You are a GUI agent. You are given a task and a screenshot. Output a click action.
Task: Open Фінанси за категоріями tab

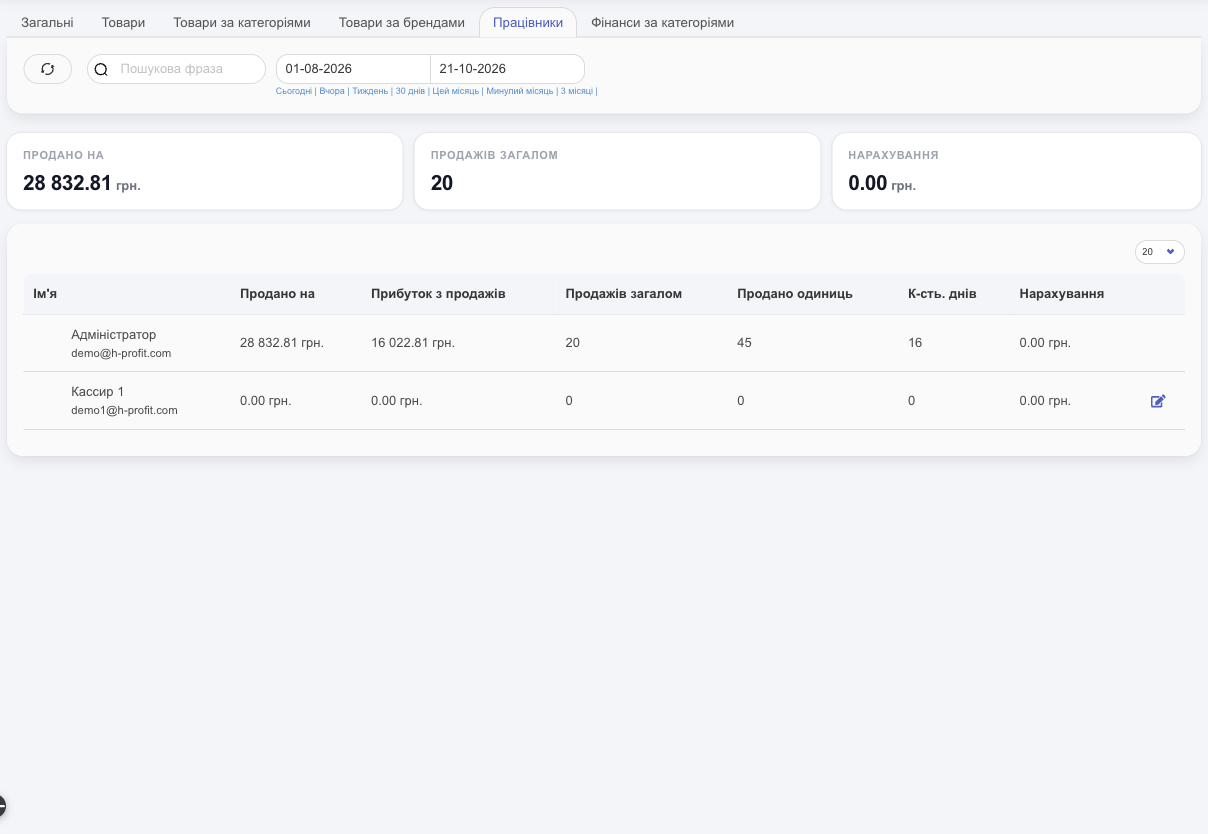pos(663,22)
